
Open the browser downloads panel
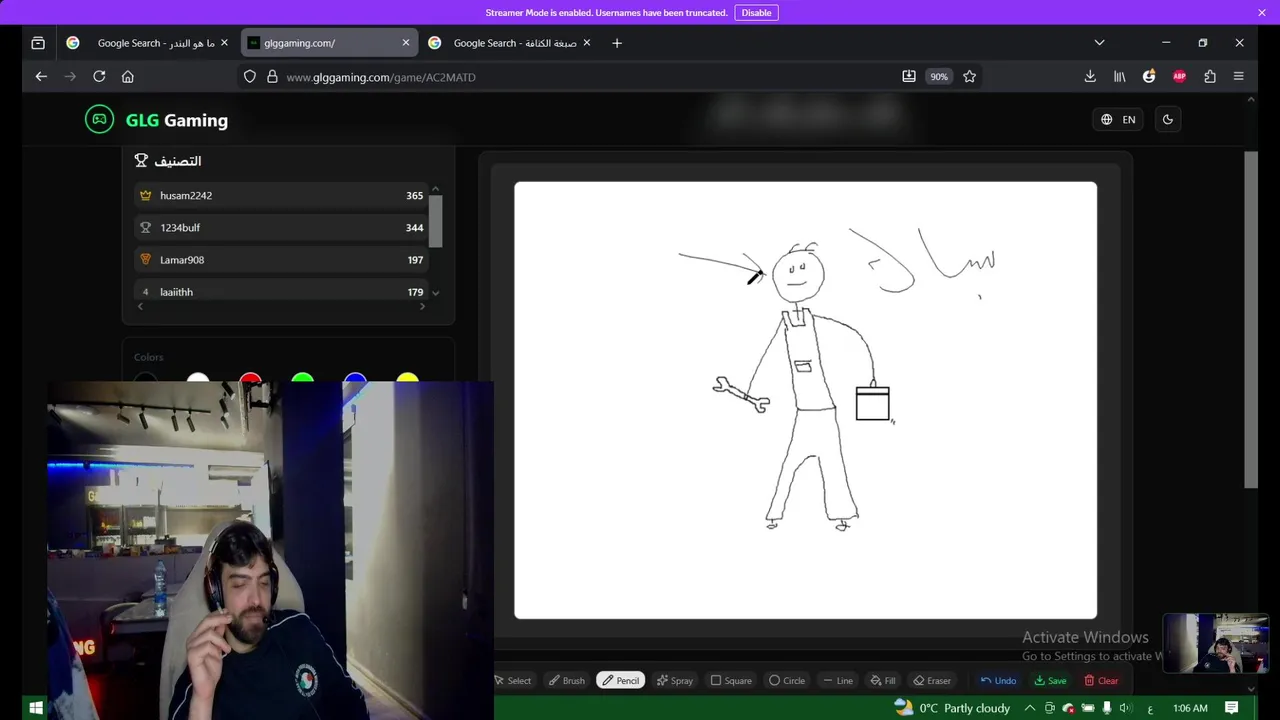[1090, 77]
